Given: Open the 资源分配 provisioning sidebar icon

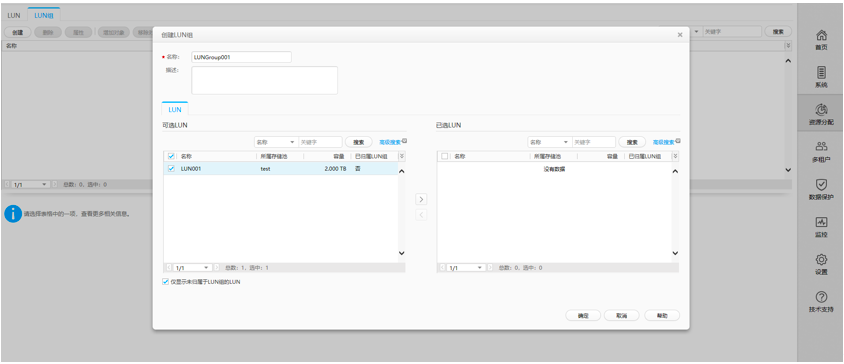Looking at the screenshot, I should 821,115.
